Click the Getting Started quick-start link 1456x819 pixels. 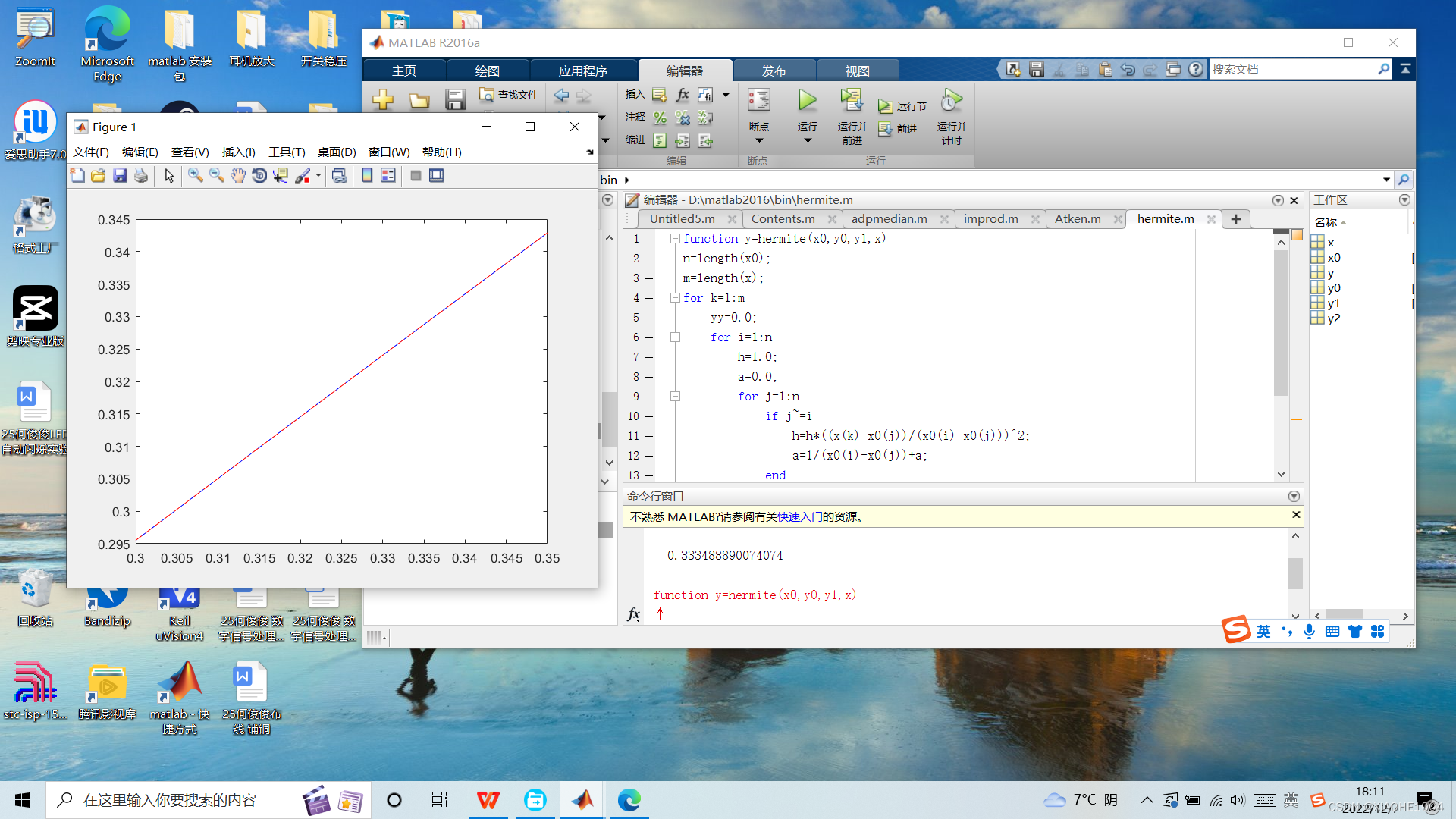tap(799, 517)
